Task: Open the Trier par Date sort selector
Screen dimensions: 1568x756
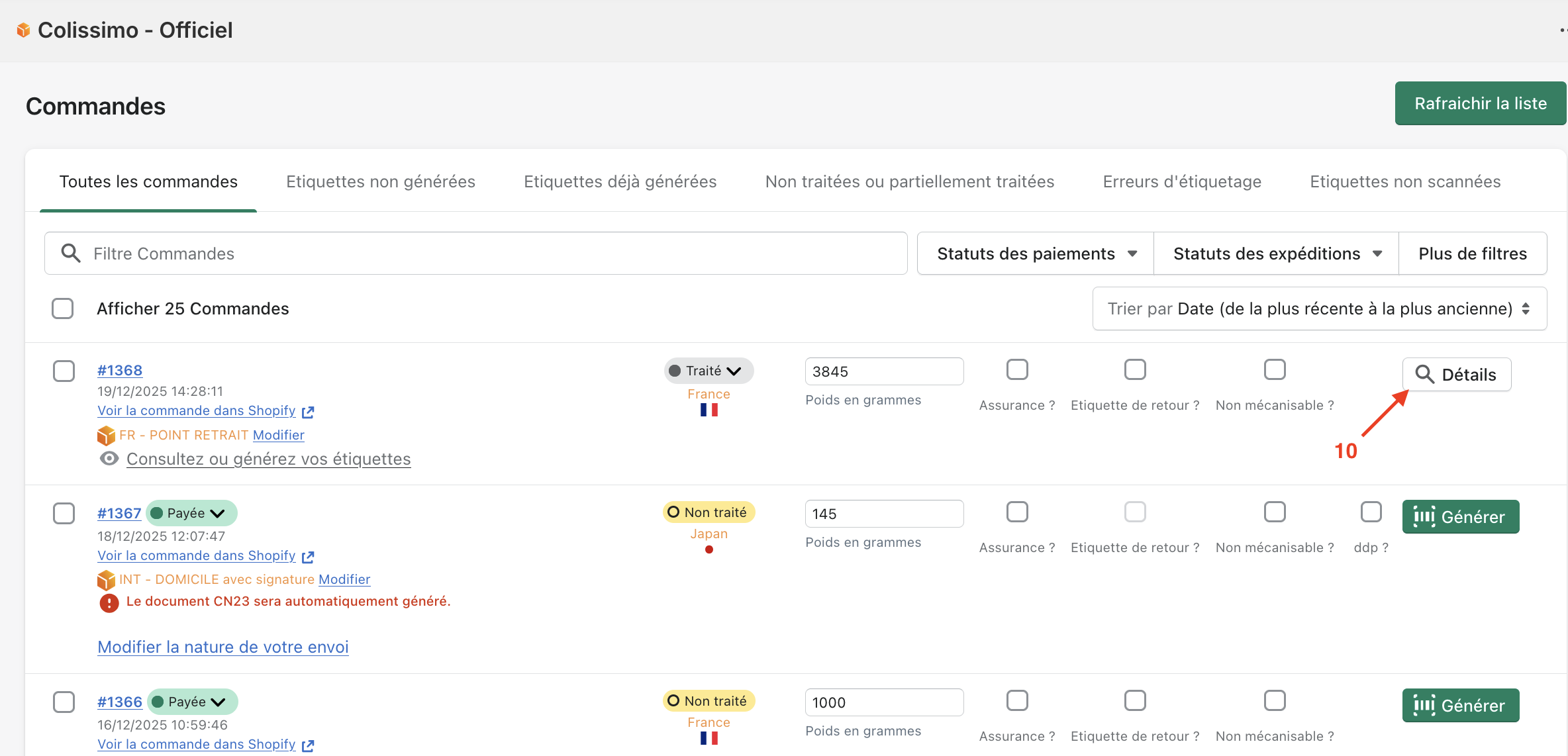Action: pos(1319,308)
